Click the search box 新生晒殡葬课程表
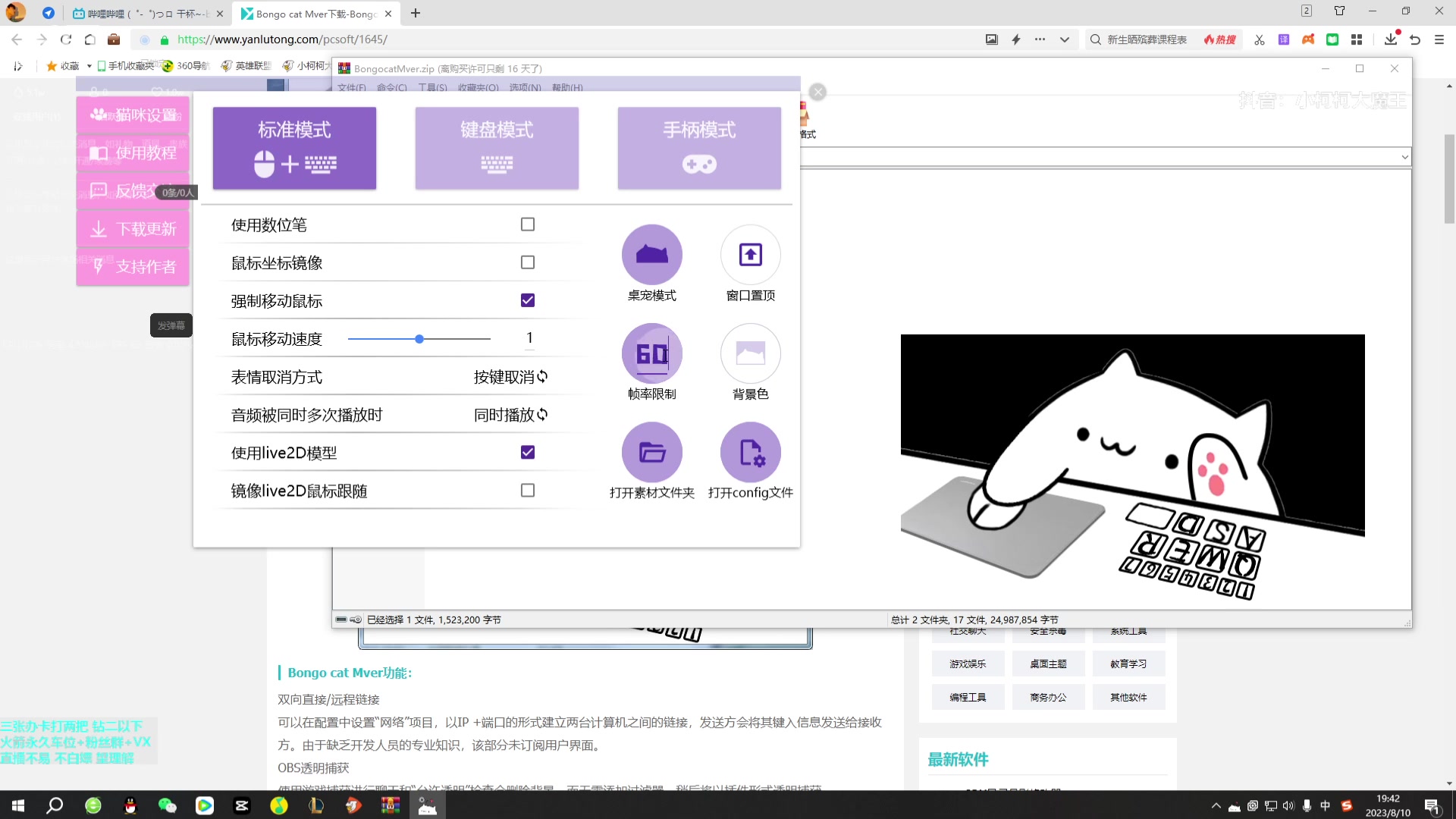The height and width of the screenshot is (819, 1456). tap(1147, 39)
